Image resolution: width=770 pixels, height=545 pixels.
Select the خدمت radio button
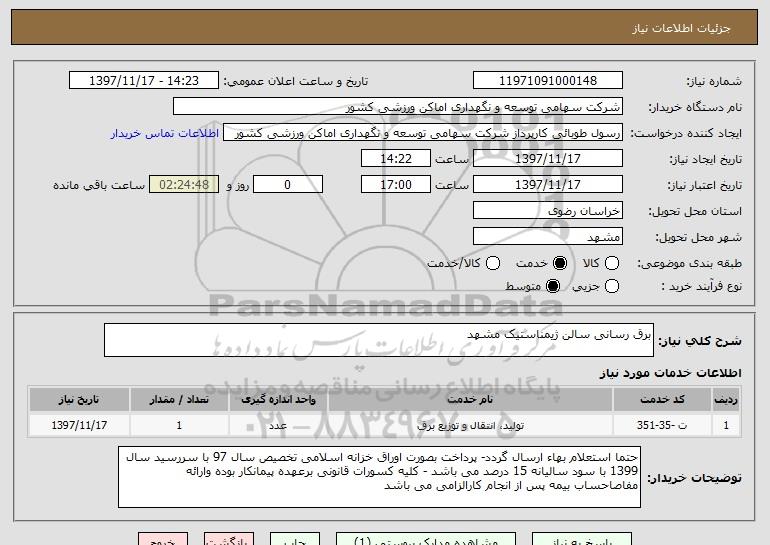559,264
